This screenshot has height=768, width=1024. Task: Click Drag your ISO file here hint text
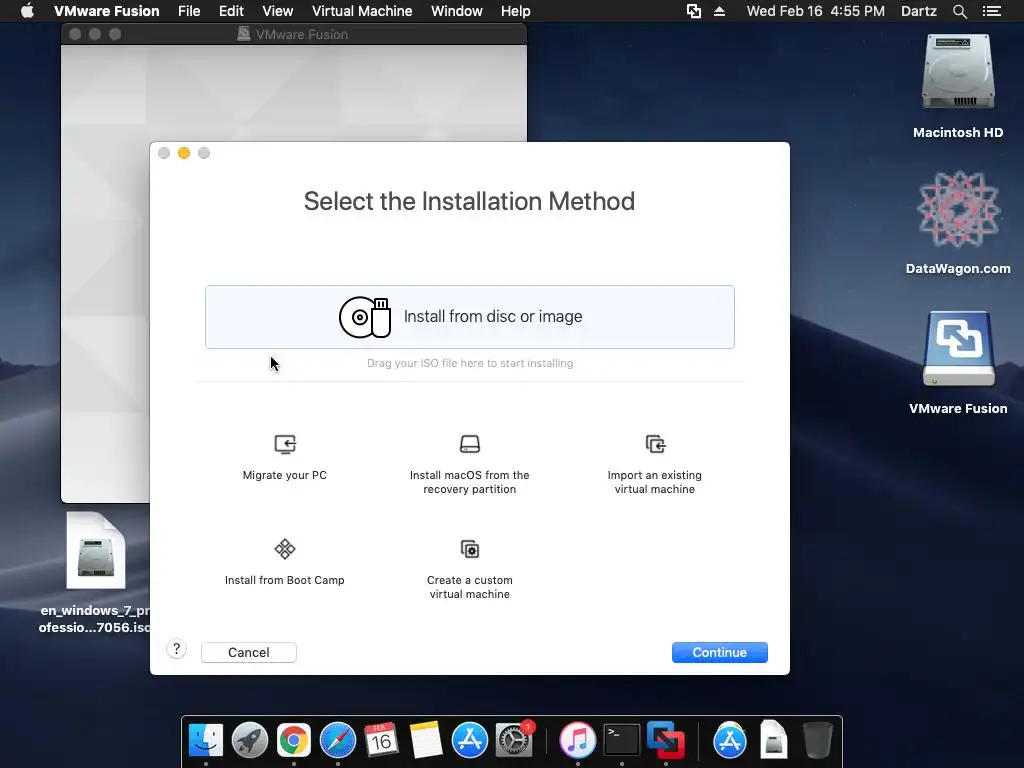470,363
